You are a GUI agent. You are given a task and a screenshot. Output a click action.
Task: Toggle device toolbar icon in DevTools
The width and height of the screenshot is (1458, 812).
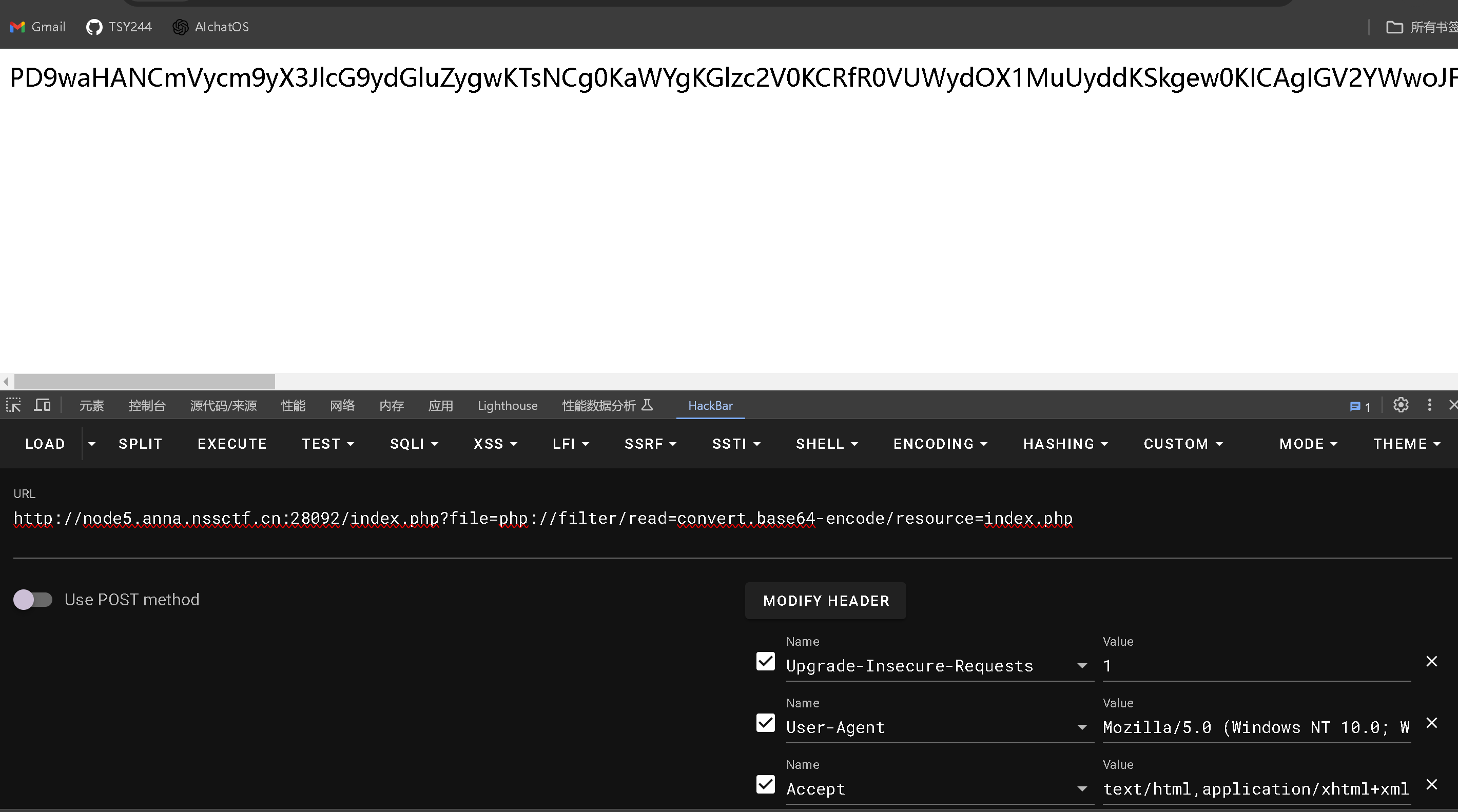pyautogui.click(x=43, y=405)
